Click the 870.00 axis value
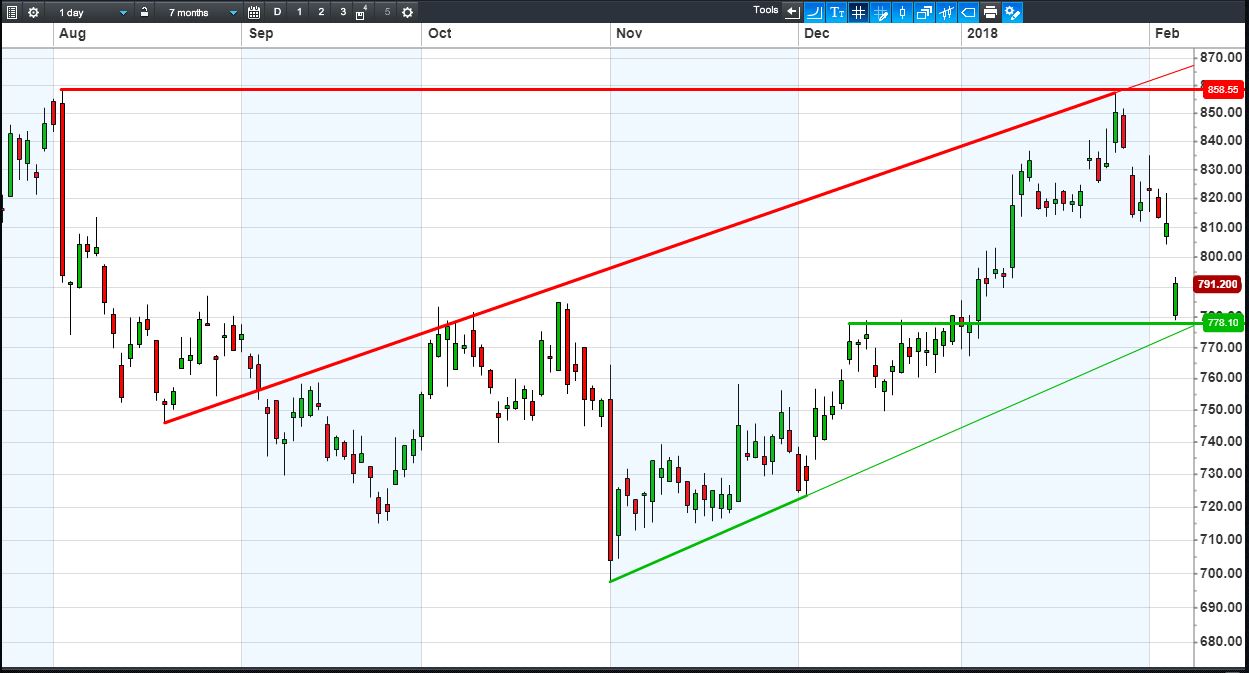 (x=1222, y=57)
